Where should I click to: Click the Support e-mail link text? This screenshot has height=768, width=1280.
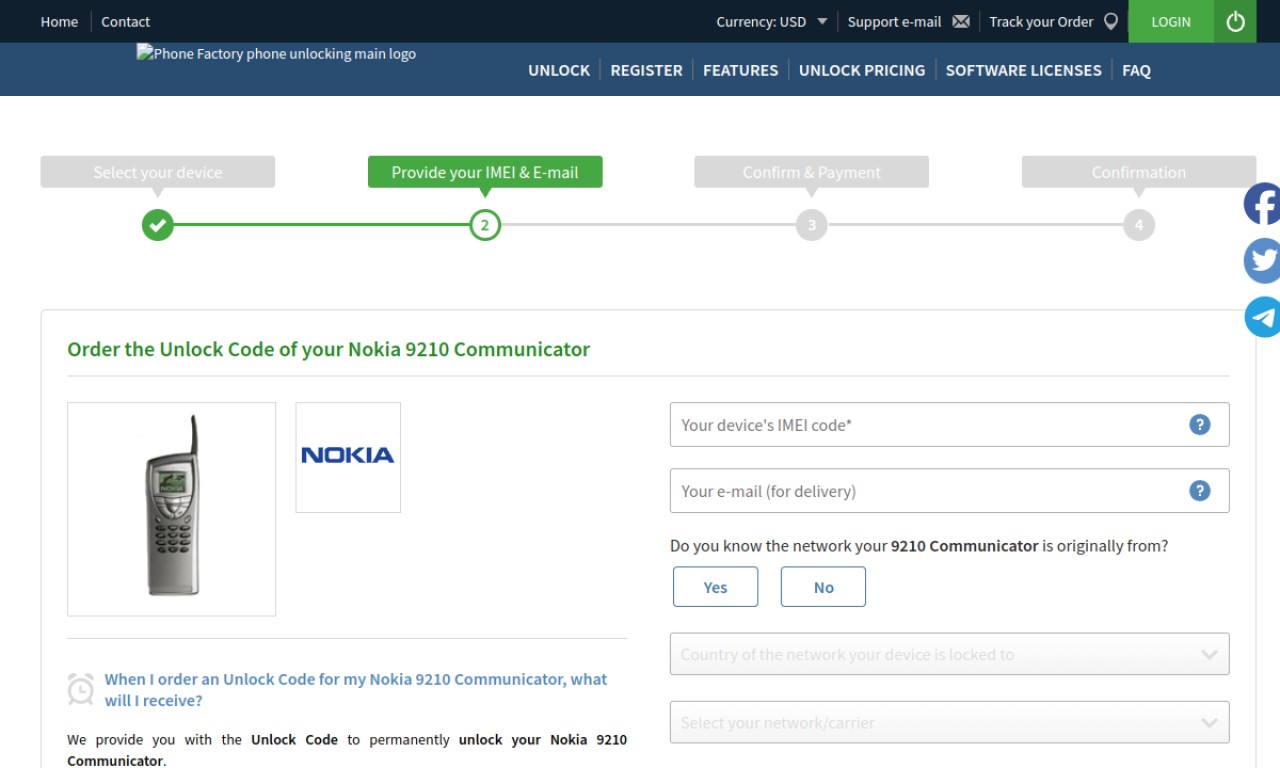coord(894,21)
